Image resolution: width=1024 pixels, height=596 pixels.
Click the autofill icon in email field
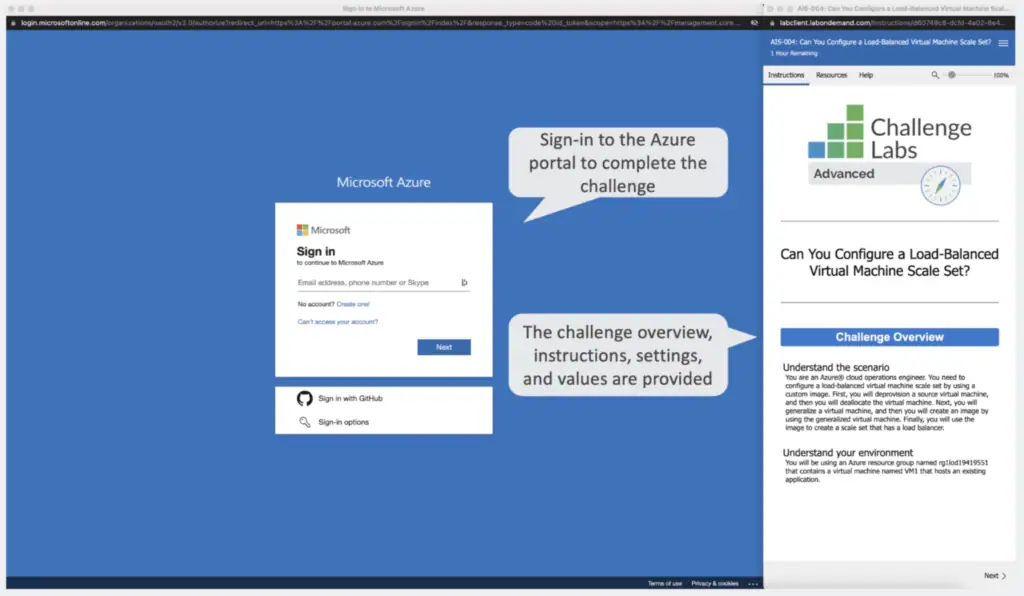464,283
